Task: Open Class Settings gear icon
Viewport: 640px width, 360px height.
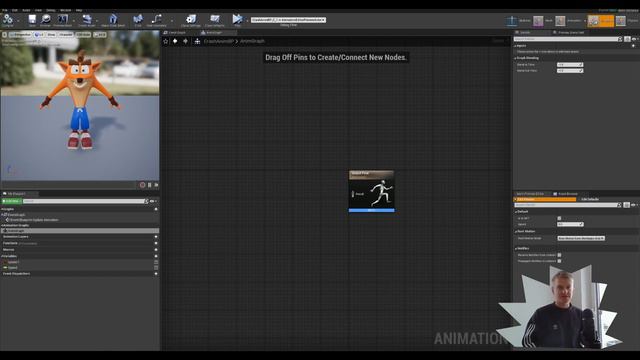Action: (191, 19)
